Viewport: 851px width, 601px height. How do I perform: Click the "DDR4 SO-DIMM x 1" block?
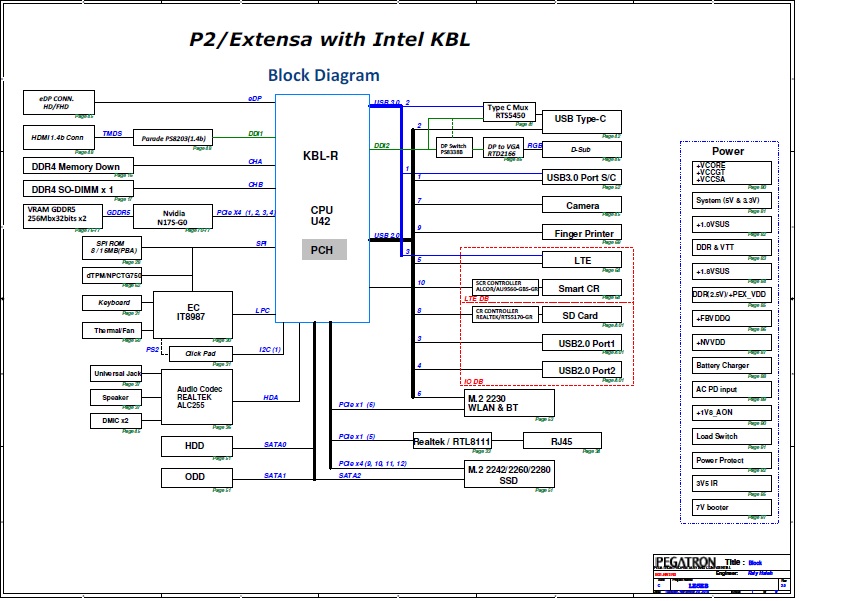coord(78,189)
